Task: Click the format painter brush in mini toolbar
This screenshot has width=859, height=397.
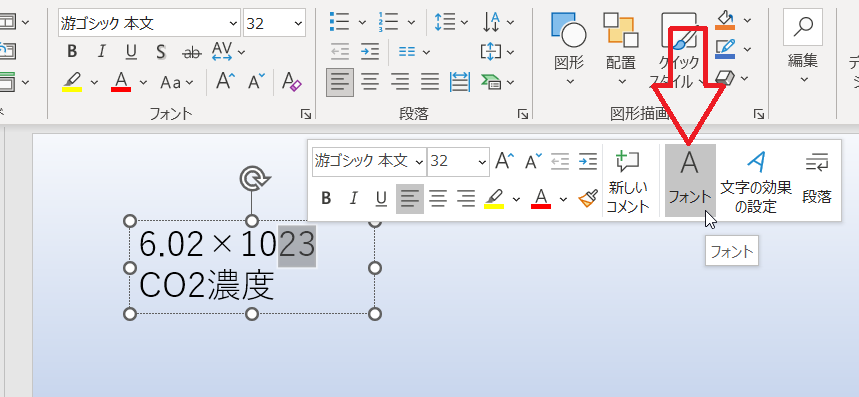Action: coord(588,199)
